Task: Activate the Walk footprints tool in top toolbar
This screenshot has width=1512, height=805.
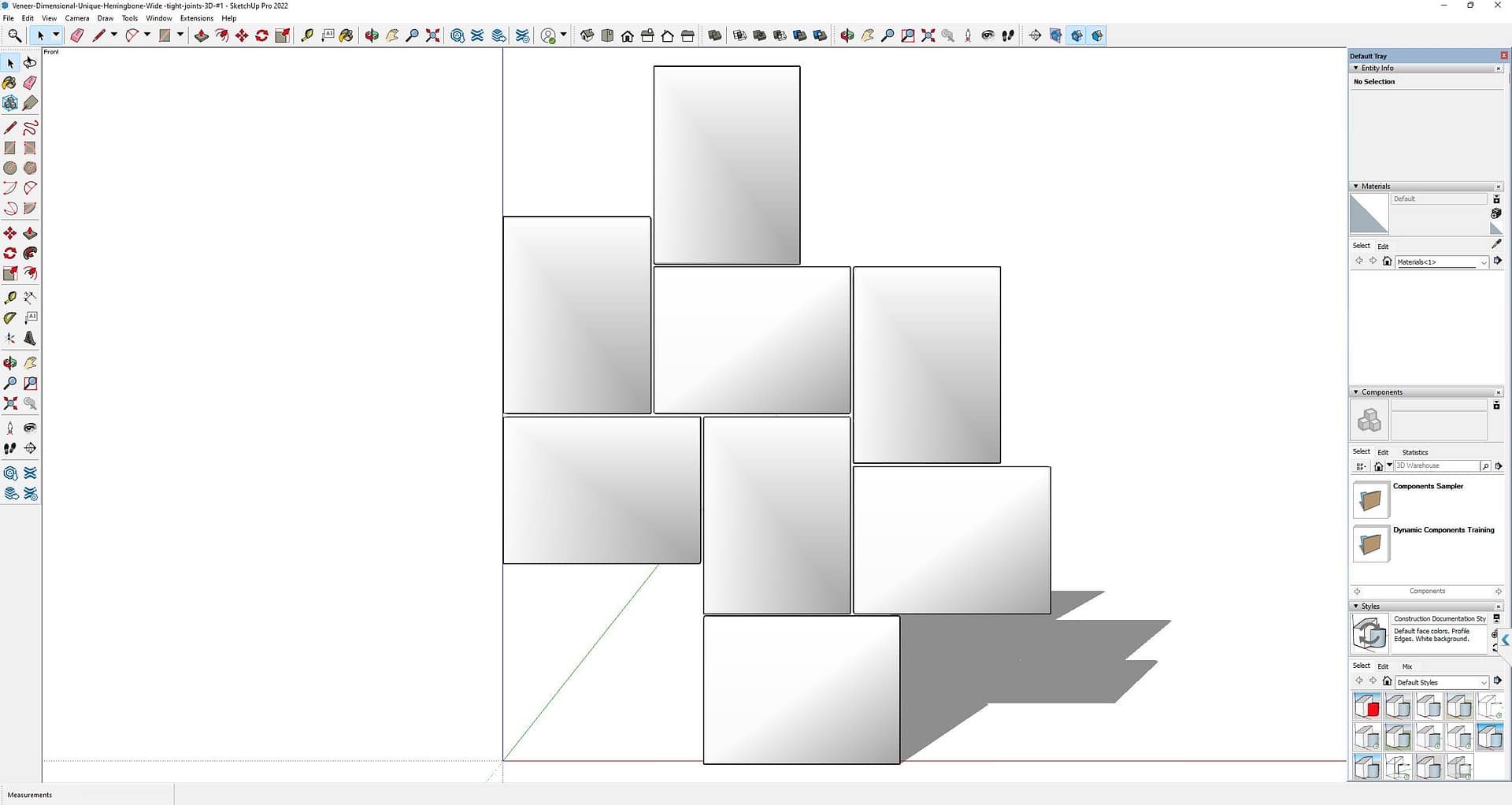Action: (1008, 35)
